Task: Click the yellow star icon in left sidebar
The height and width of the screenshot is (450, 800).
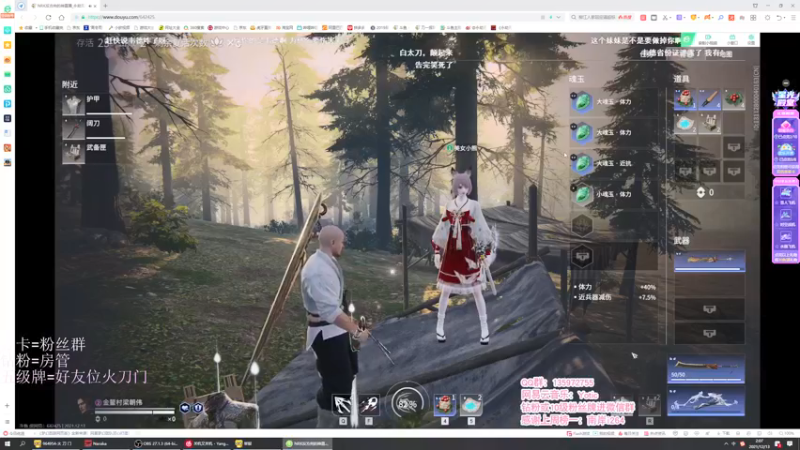Action: [7, 45]
